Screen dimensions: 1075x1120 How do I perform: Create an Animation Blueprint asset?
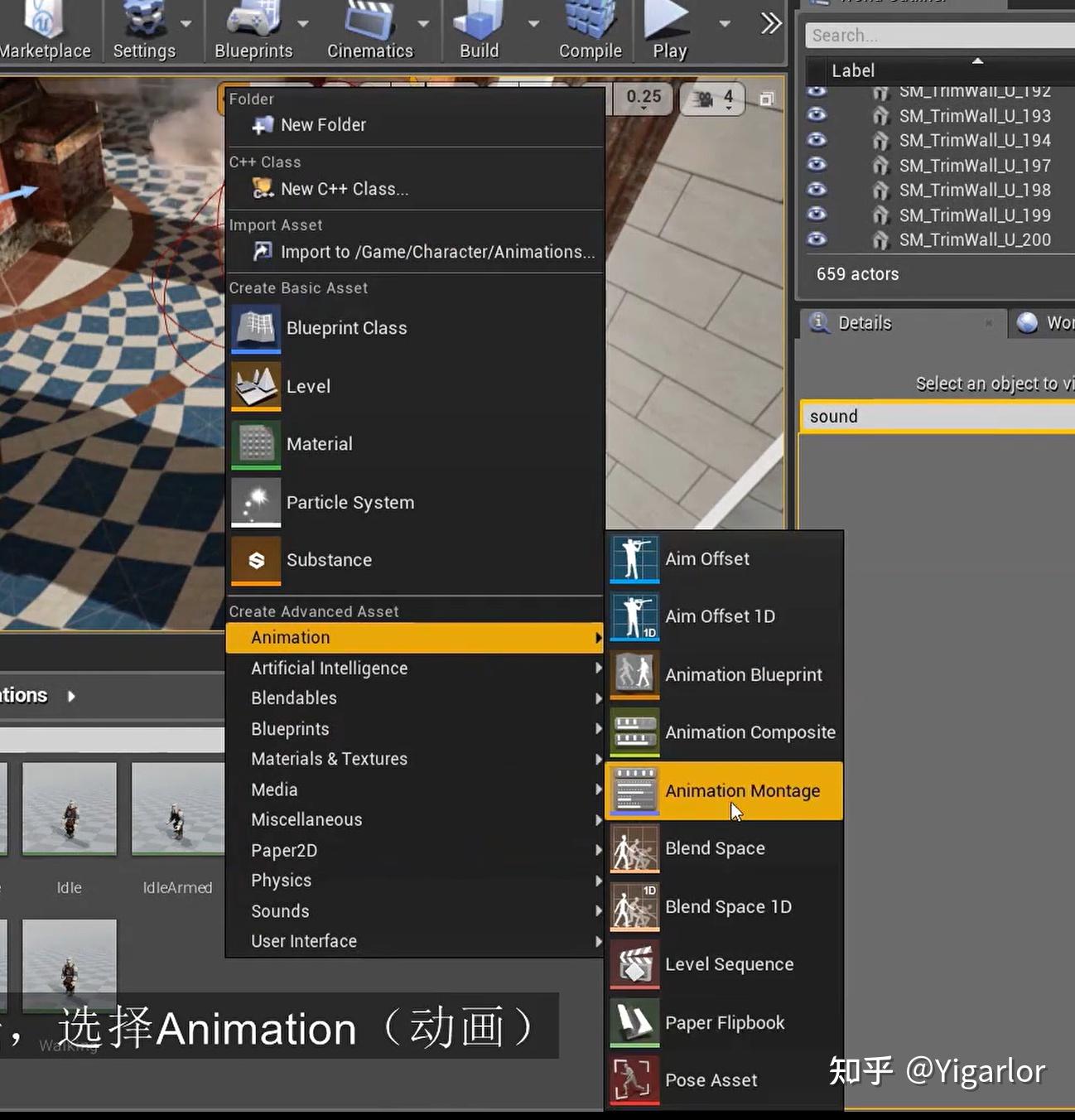725,674
